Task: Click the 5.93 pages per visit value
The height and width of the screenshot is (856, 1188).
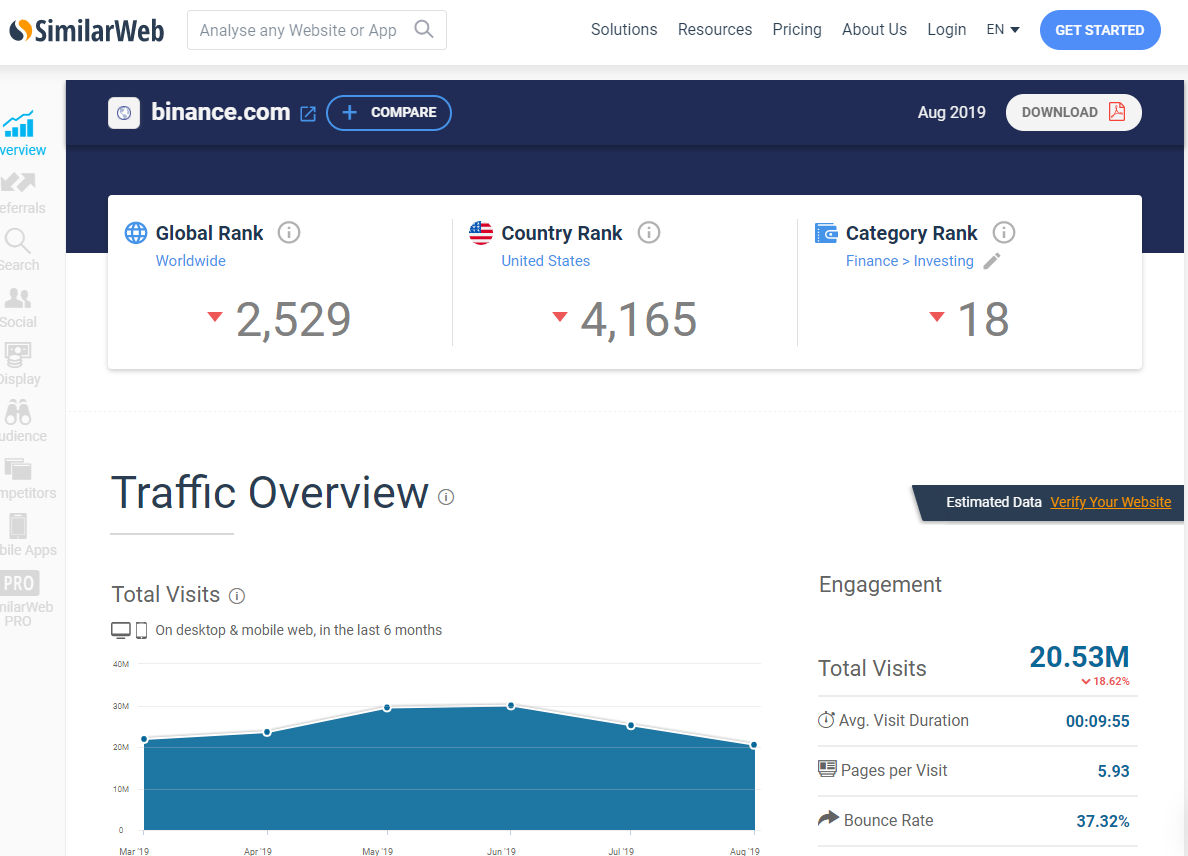Action: (x=1114, y=771)
